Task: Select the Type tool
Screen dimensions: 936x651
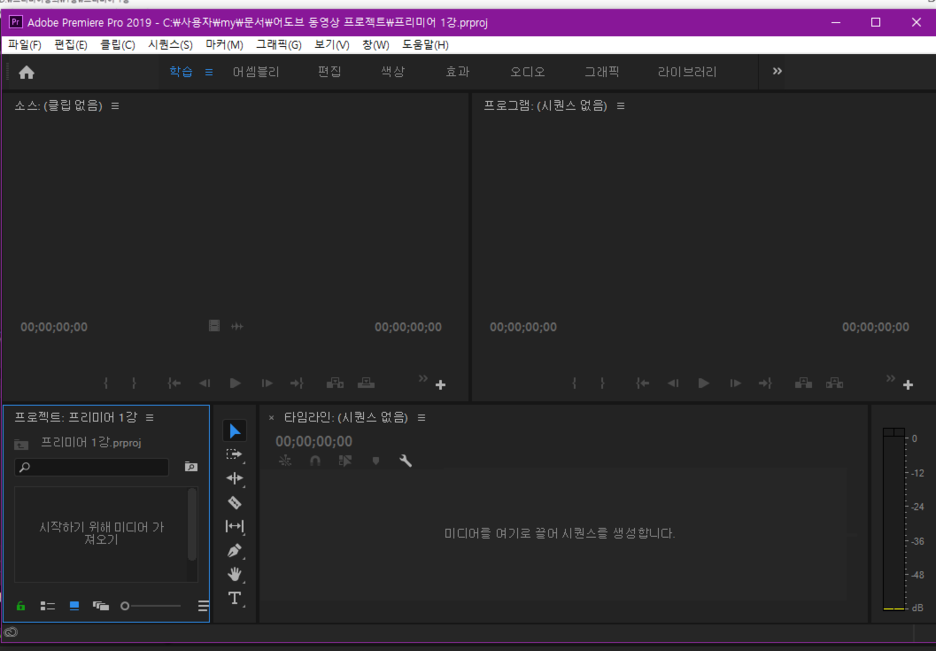Action: click(235, 598)
